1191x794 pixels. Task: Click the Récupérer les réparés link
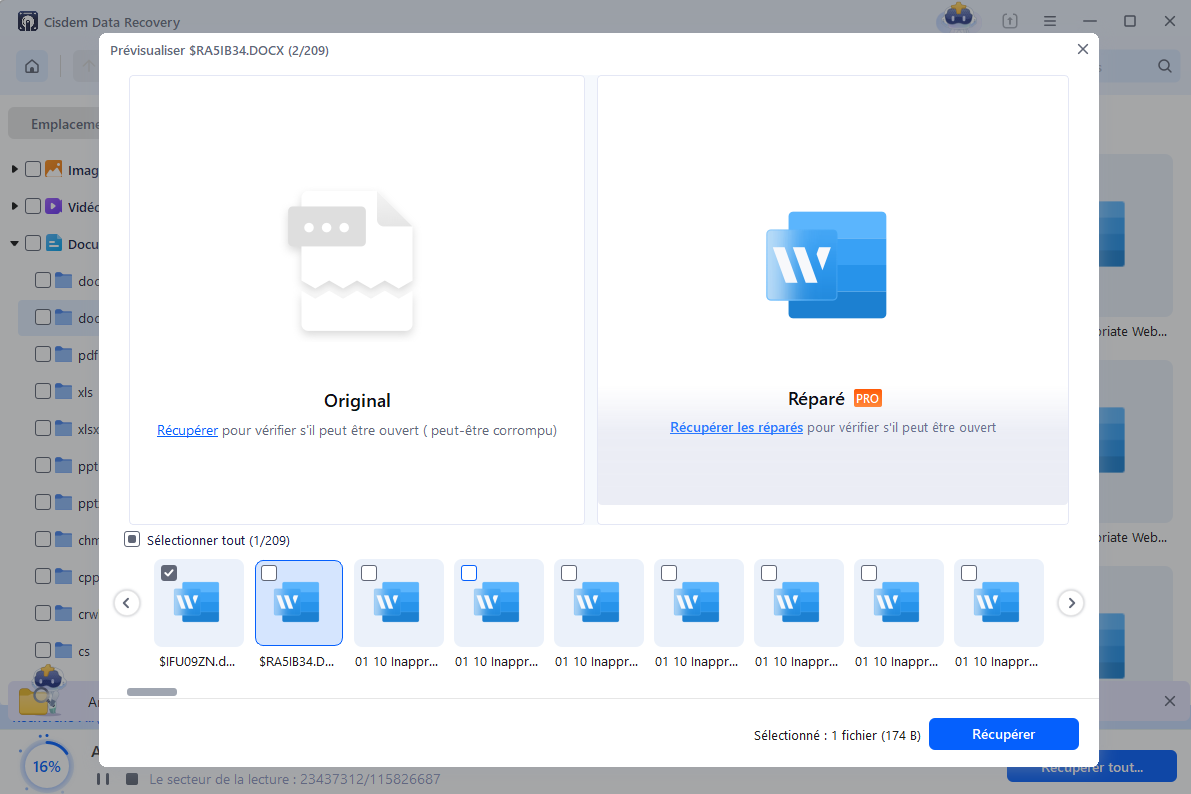point(736,428)
